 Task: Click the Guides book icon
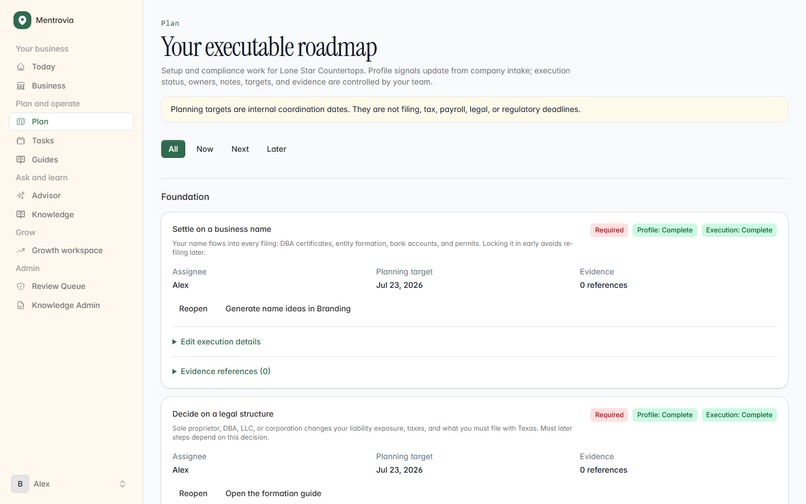pos(21,160)
